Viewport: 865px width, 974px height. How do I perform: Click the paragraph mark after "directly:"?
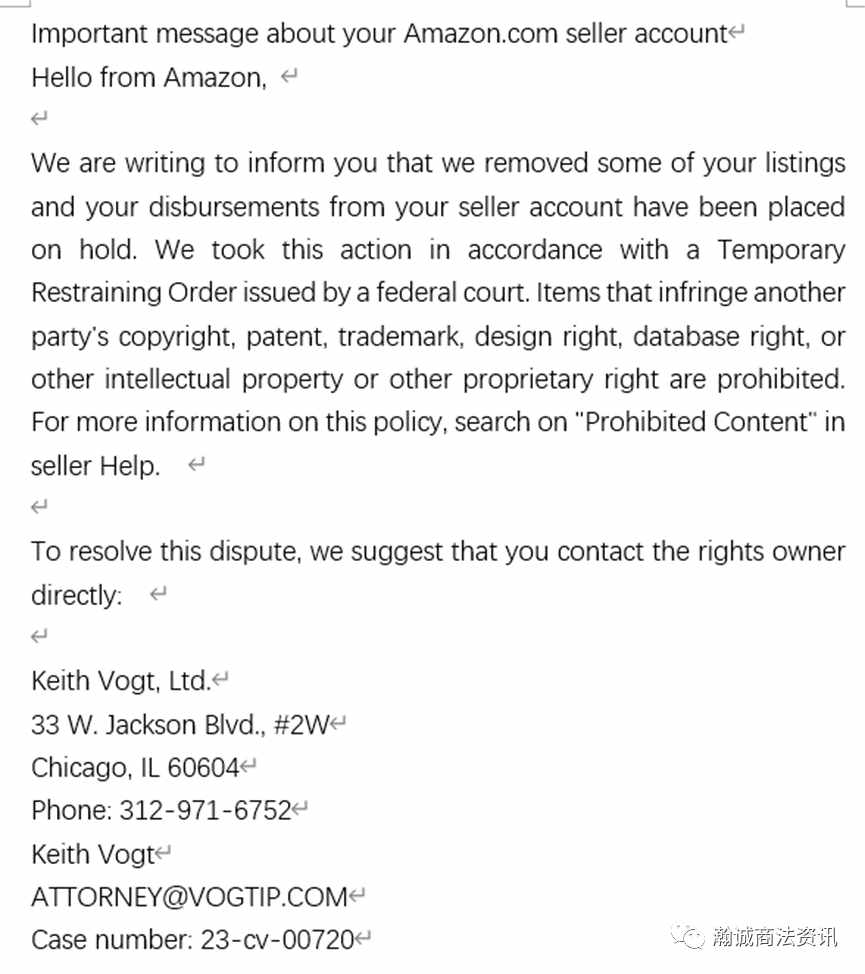(x=158, y=594)
